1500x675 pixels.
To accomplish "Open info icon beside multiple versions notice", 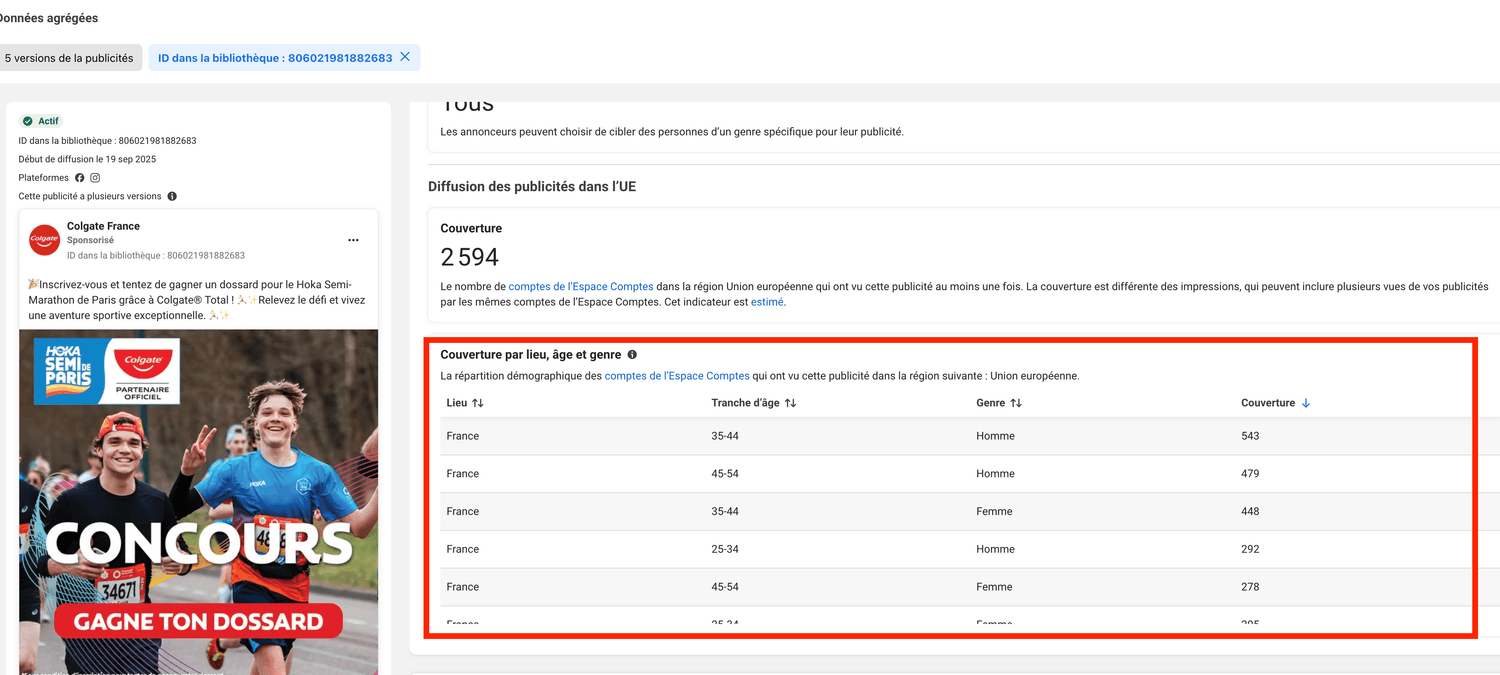I will pyautogui.click(x=172, y=197).
